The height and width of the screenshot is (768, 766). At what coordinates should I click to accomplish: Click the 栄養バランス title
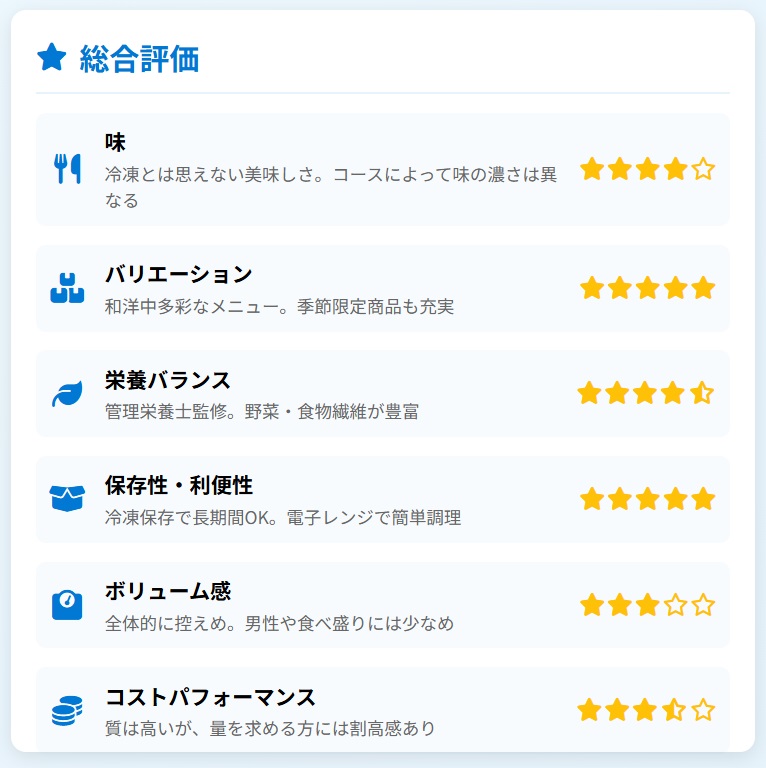[x=168, y=381]
